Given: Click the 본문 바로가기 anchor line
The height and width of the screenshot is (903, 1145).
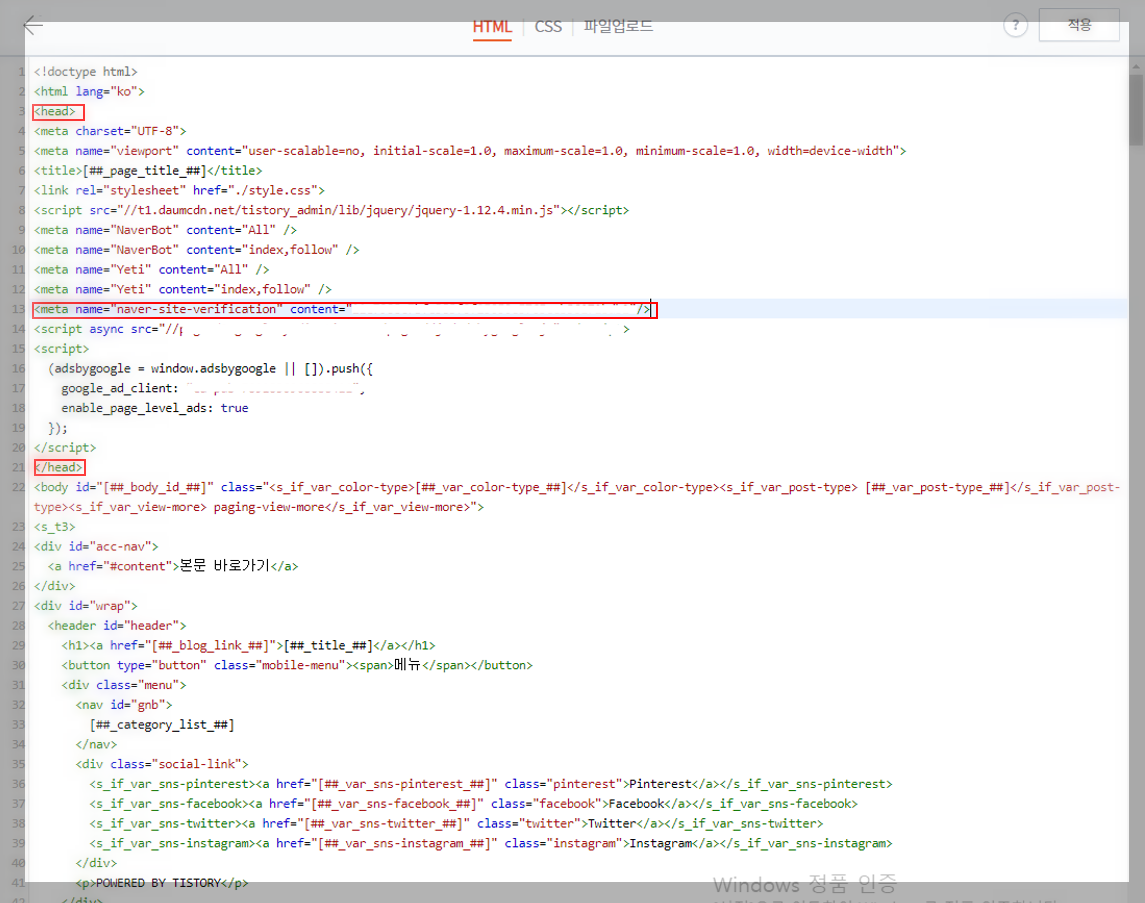Looking at the screenshot, I should pyautogui.click(x=173, y=566).
